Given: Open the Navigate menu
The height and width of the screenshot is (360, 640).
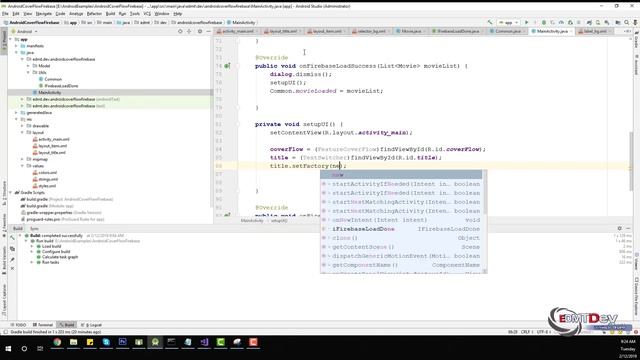Looking at the screenshot, I should pyautogui.click(x=44, y=14).
